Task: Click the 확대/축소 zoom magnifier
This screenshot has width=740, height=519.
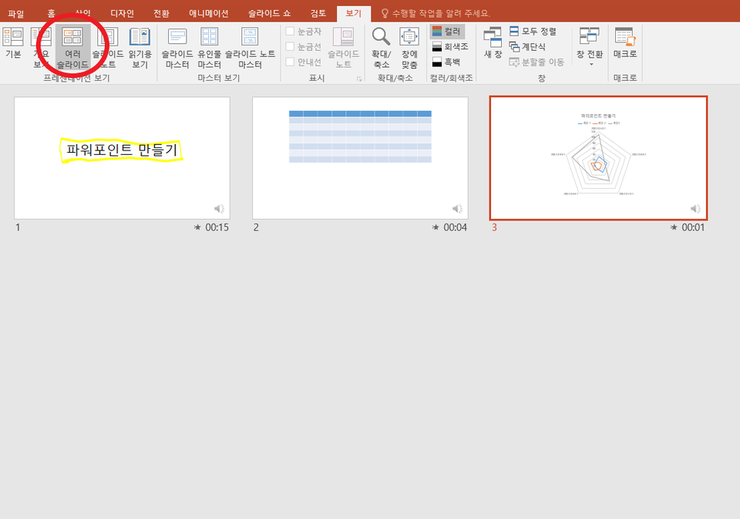Action: (x=381, y=47)
